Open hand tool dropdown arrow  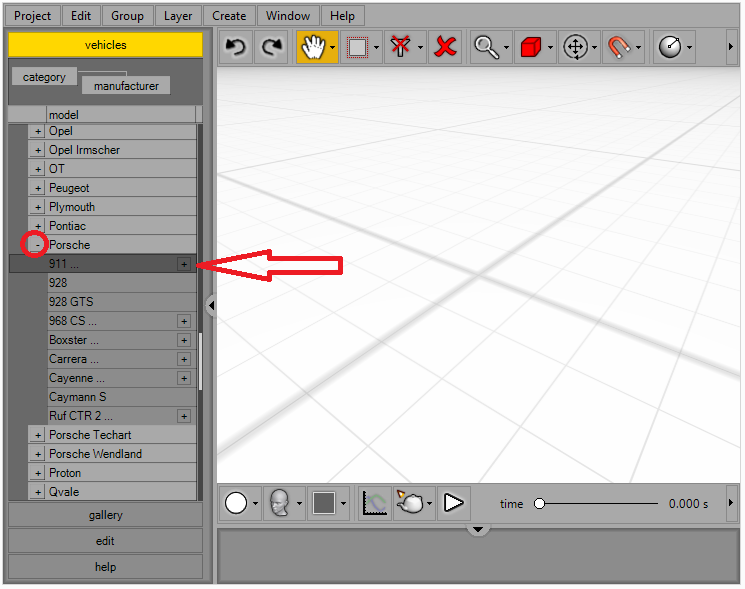coord(333,47)
